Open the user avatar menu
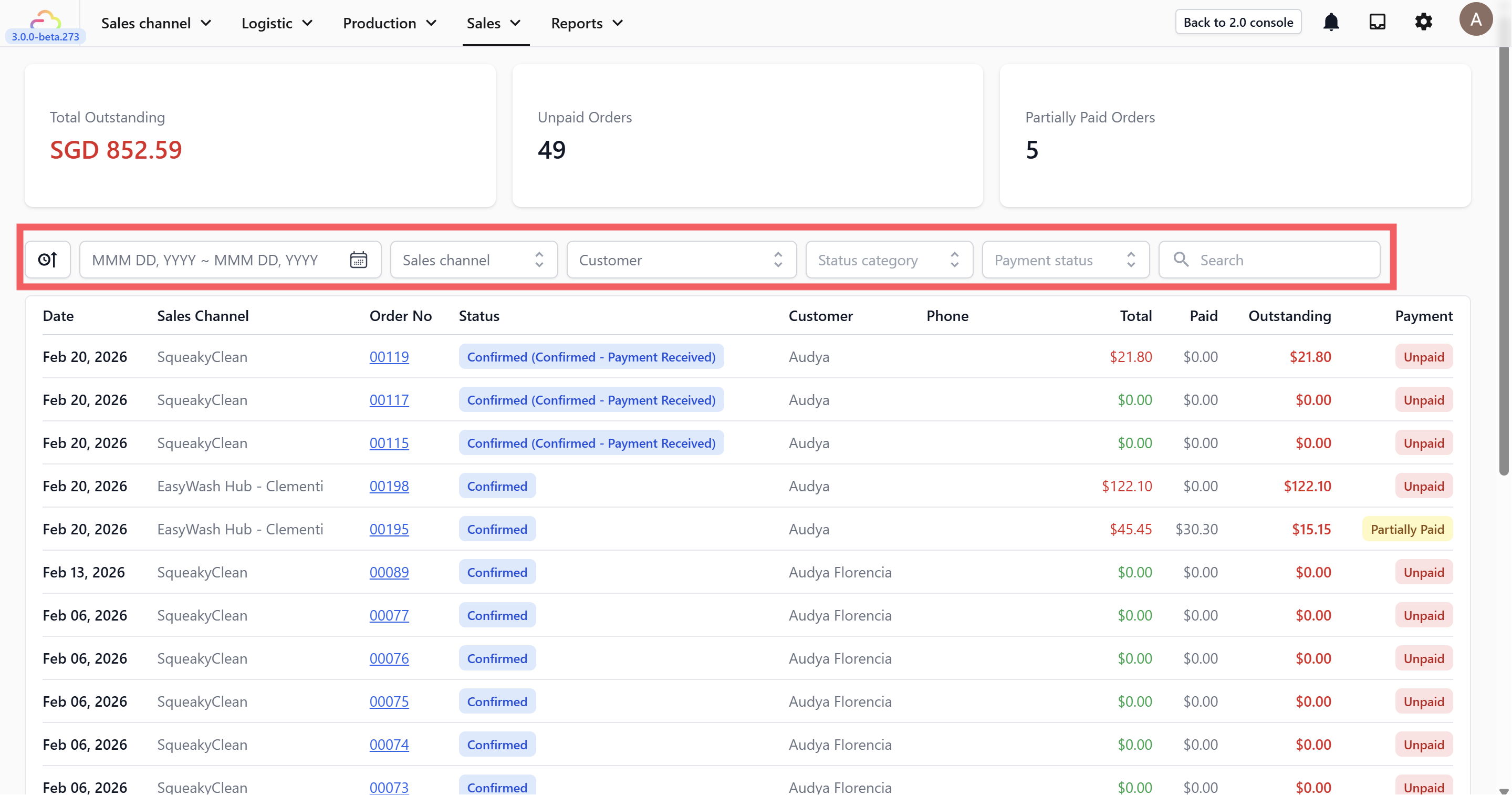Screen dimensions: 1512x795 1475,20
